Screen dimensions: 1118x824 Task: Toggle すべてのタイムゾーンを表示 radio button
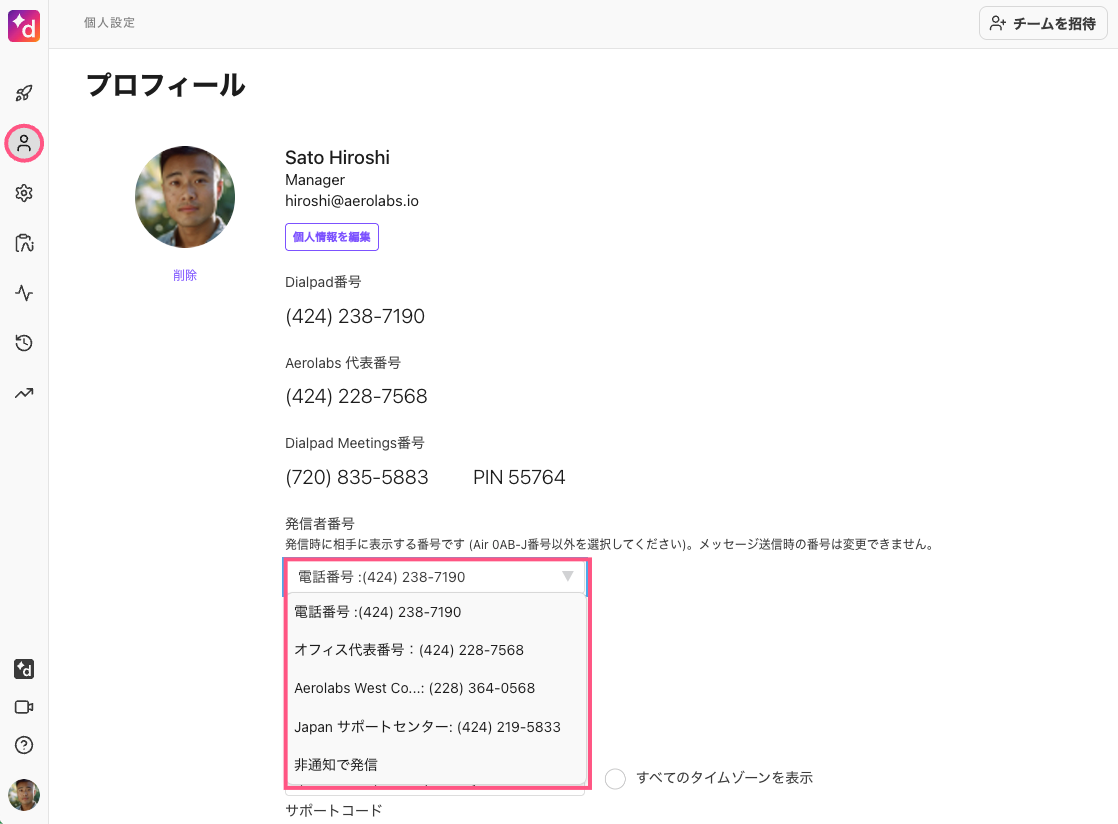click(x=615, y=778)
